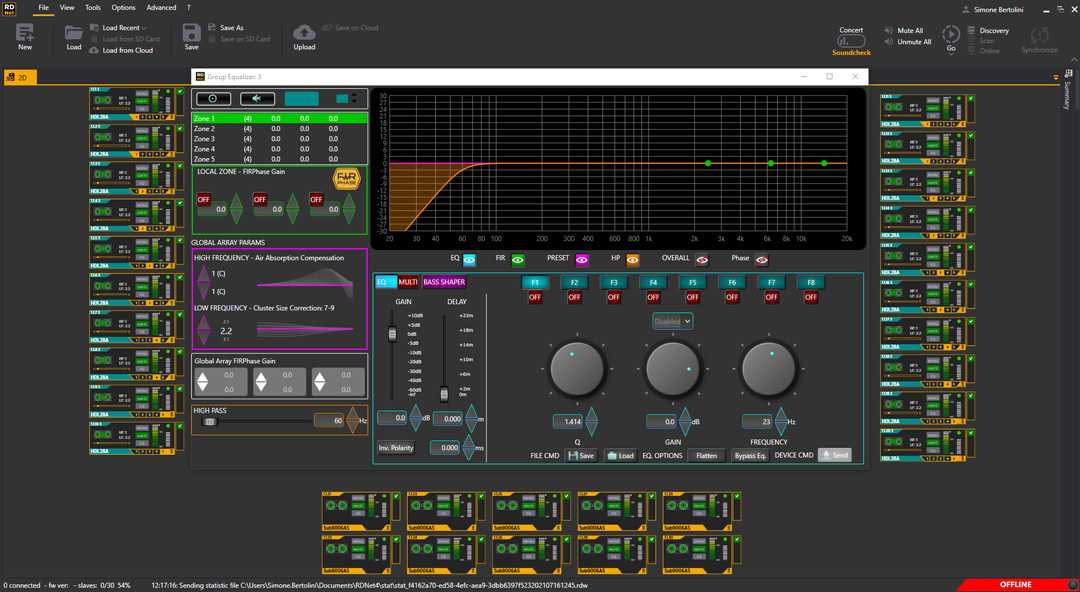Toggle the EQ curve visibility eye
1080x592 pixels.
469,258
